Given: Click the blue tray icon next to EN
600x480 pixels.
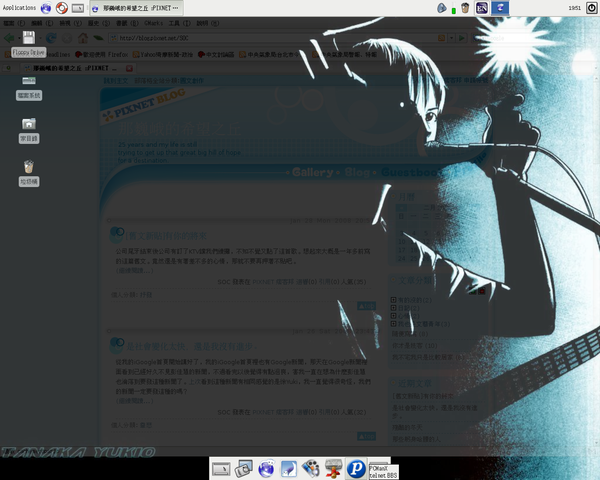Looking at the screenshot, I should pyautogui.click(x=500, y=8).
